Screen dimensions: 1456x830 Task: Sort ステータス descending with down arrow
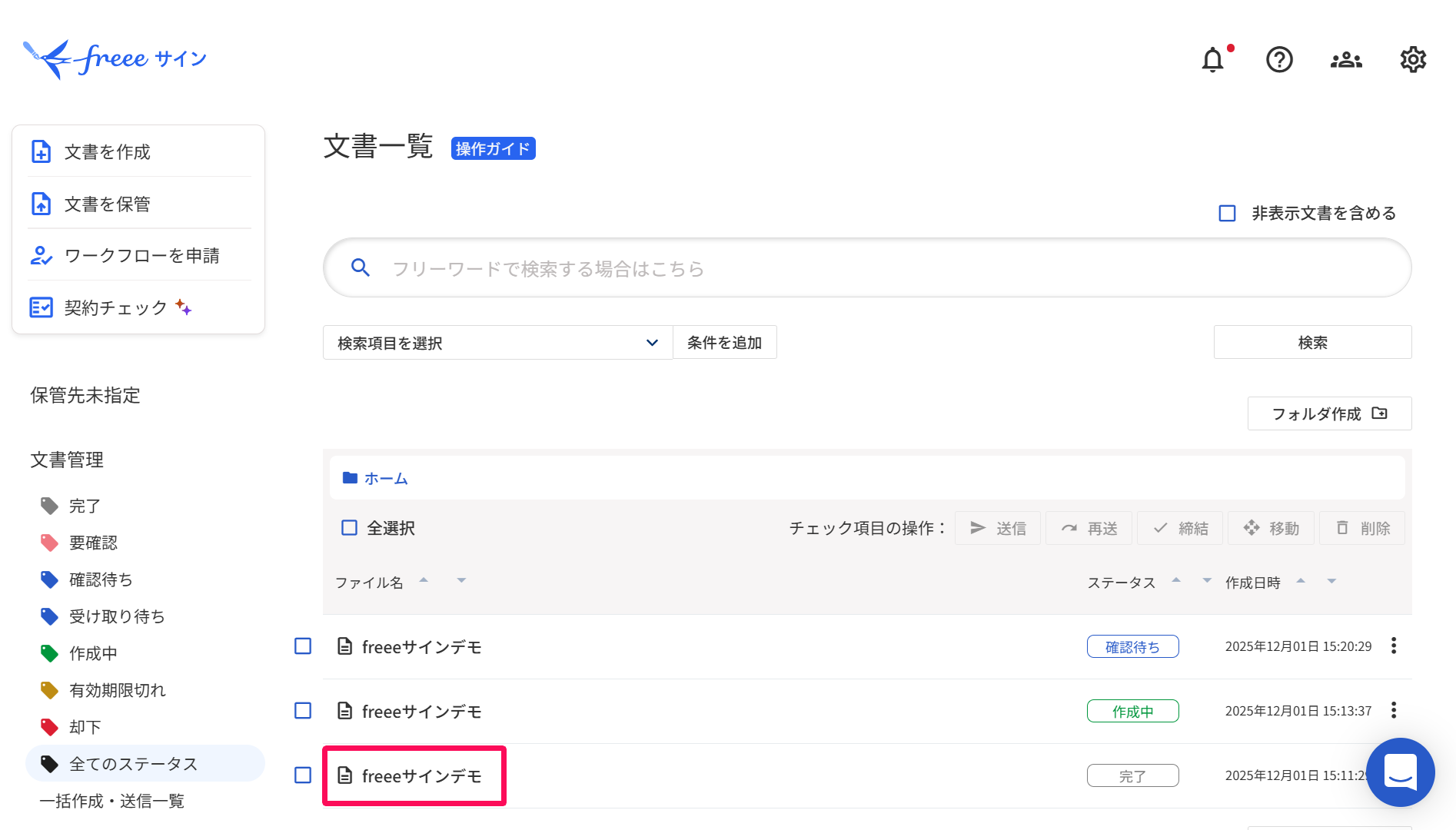click(1207, 580)
